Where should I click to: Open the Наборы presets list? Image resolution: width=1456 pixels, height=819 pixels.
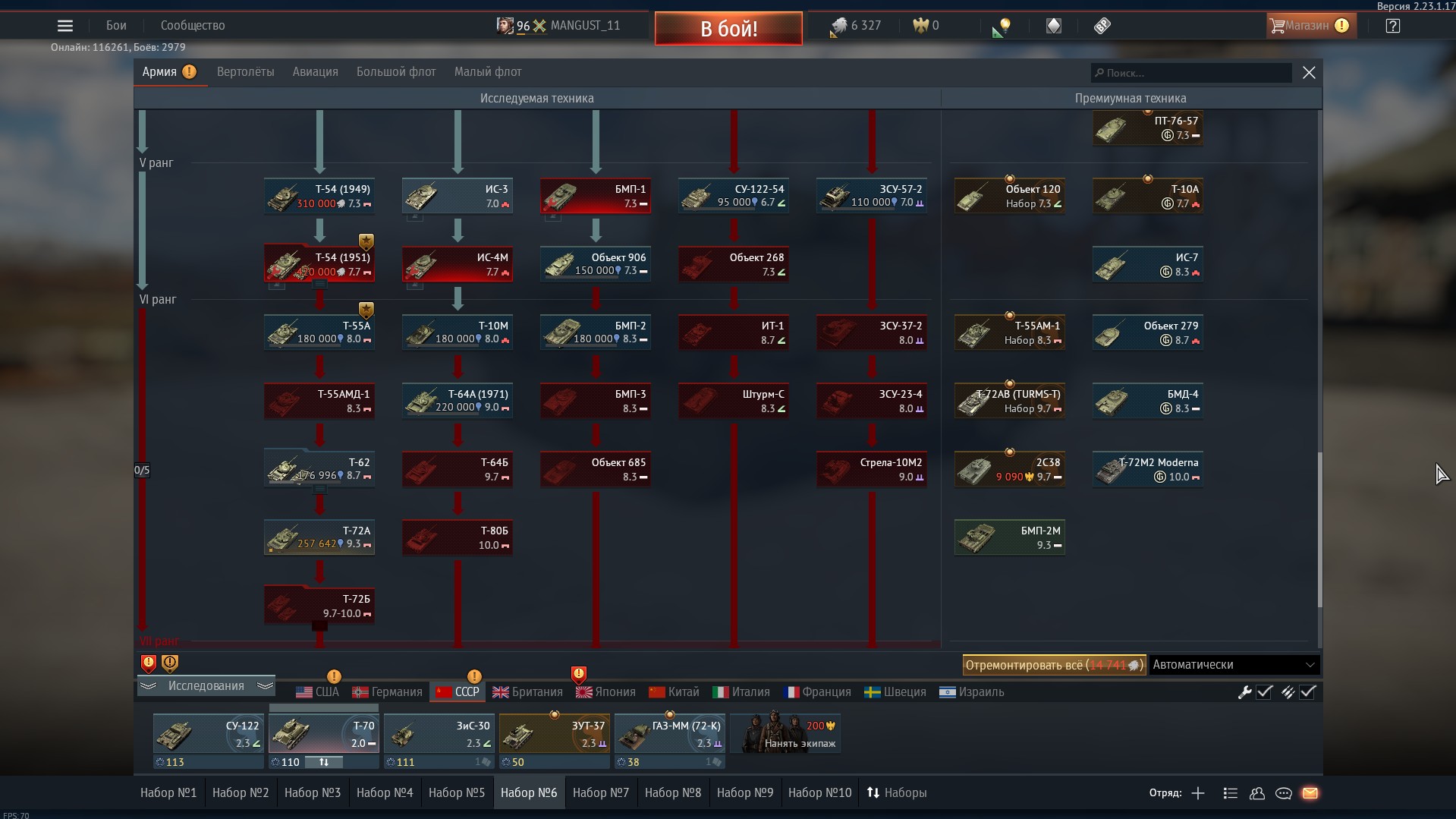(897, 793)
